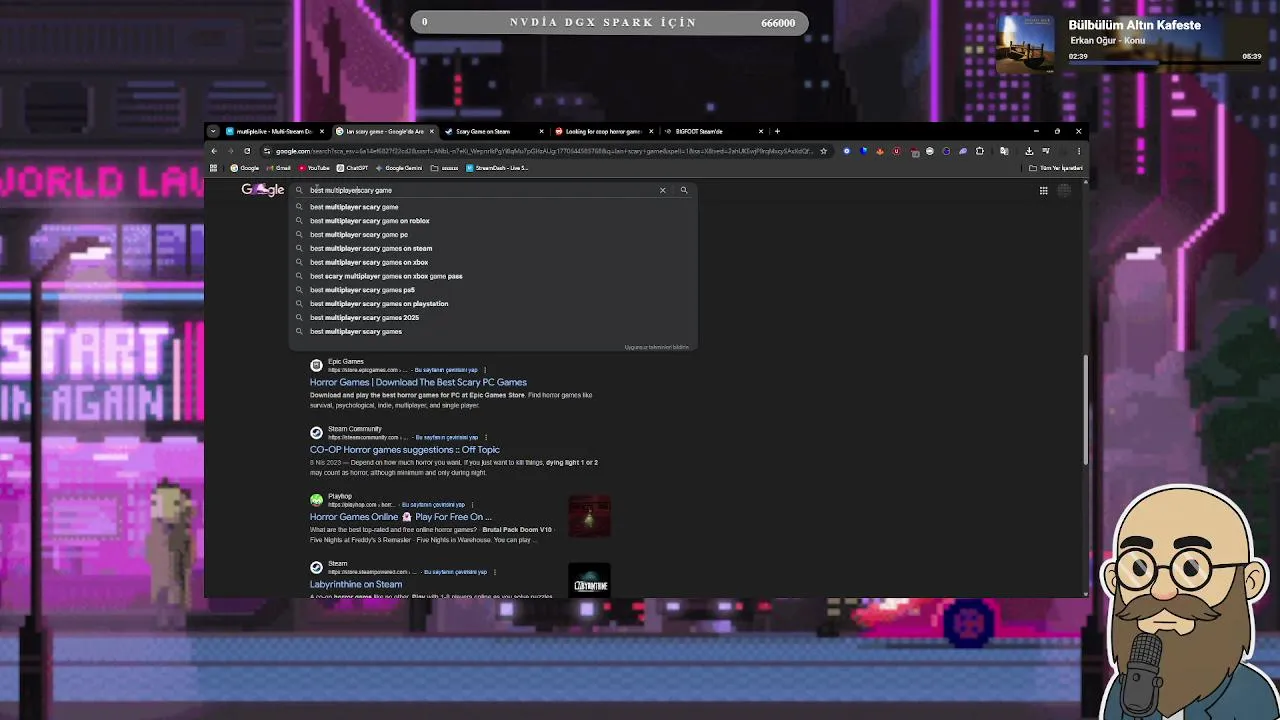The image size is (1280, 720).
Task: Click the Epic Games site favicon
Action: coord(316,365)
